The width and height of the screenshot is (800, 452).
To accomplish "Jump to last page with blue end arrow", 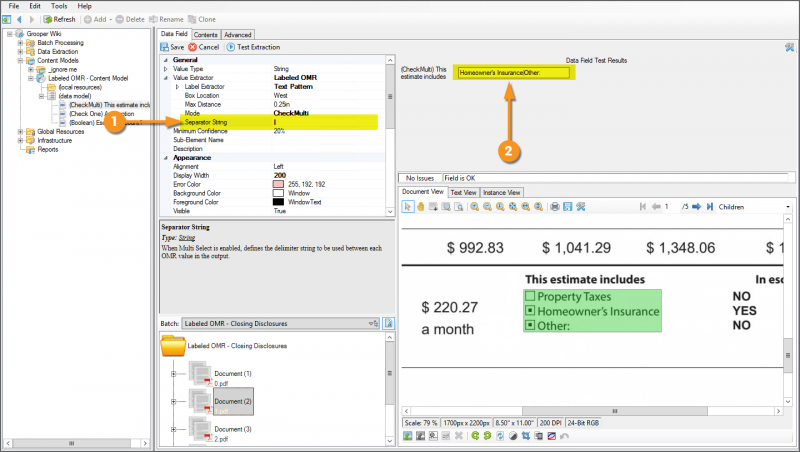I will pos(709,207).
